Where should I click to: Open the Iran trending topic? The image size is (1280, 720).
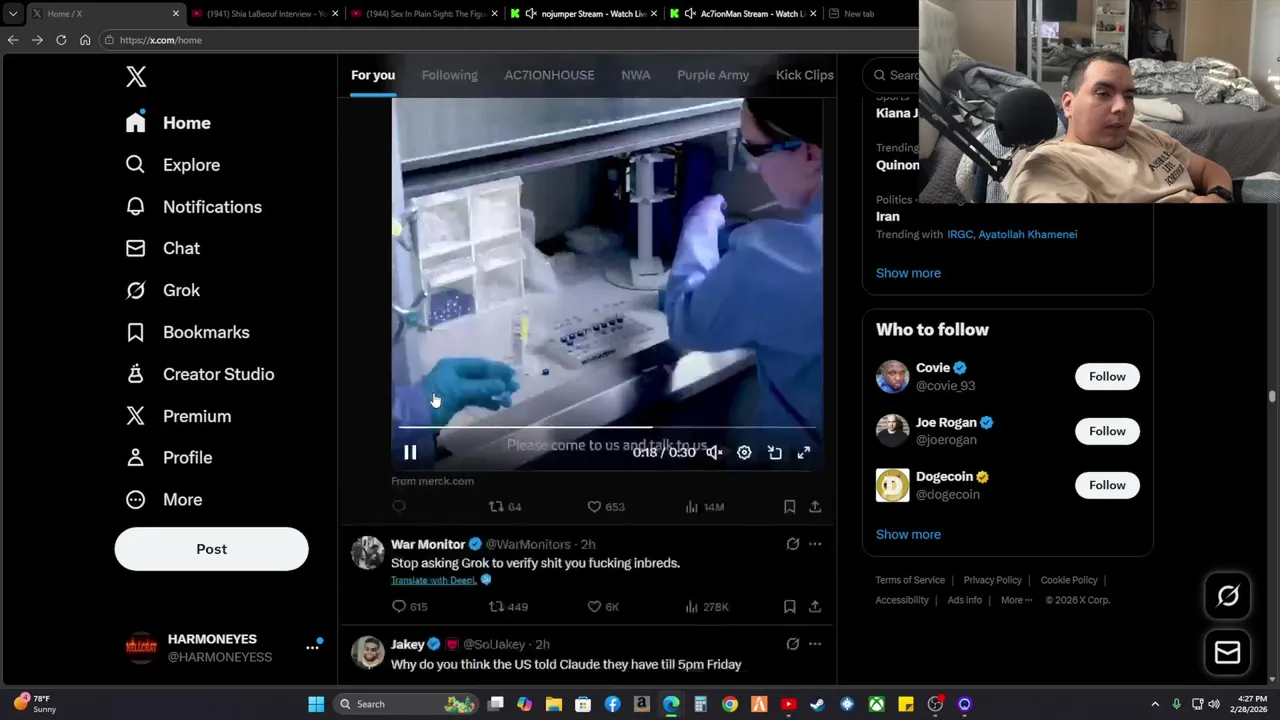click(x=888, y=216)
